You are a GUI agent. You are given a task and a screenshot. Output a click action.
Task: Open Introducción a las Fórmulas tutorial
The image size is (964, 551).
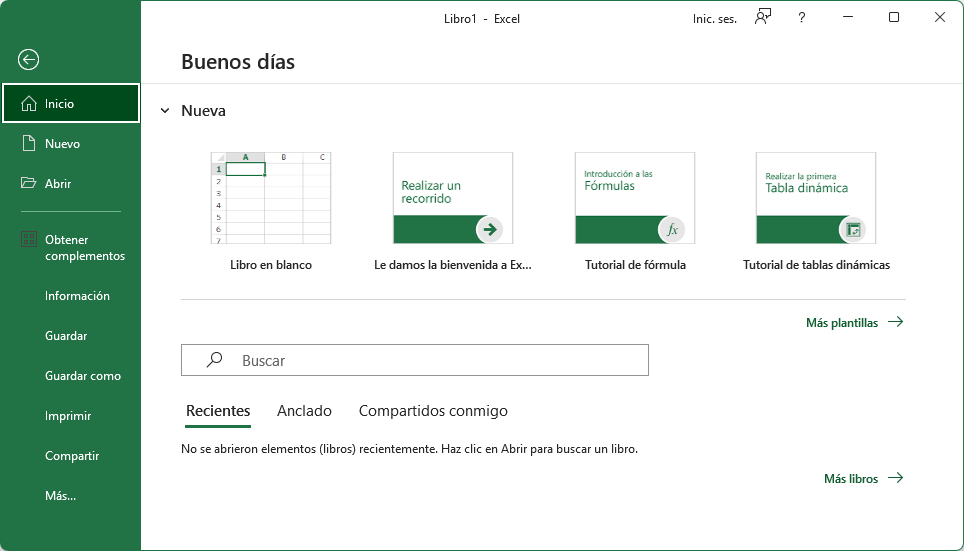635,198
